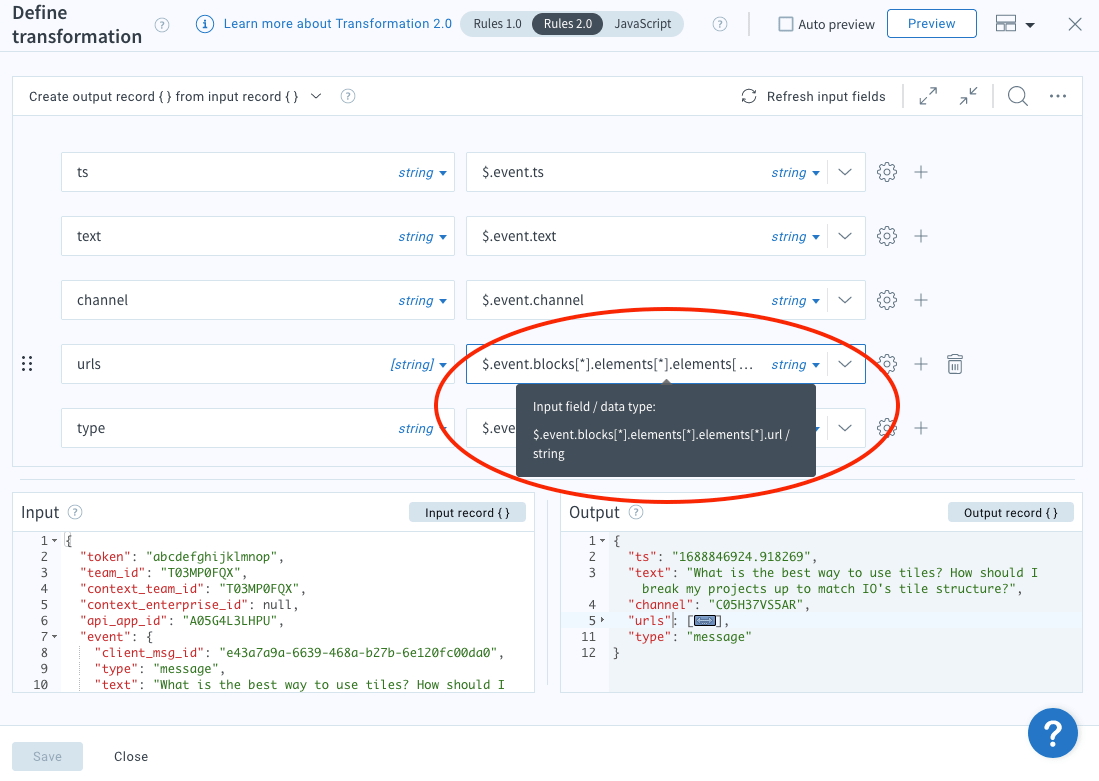Open input path chevron for $.event.text
1099x781 pixels.
(845, 236)
